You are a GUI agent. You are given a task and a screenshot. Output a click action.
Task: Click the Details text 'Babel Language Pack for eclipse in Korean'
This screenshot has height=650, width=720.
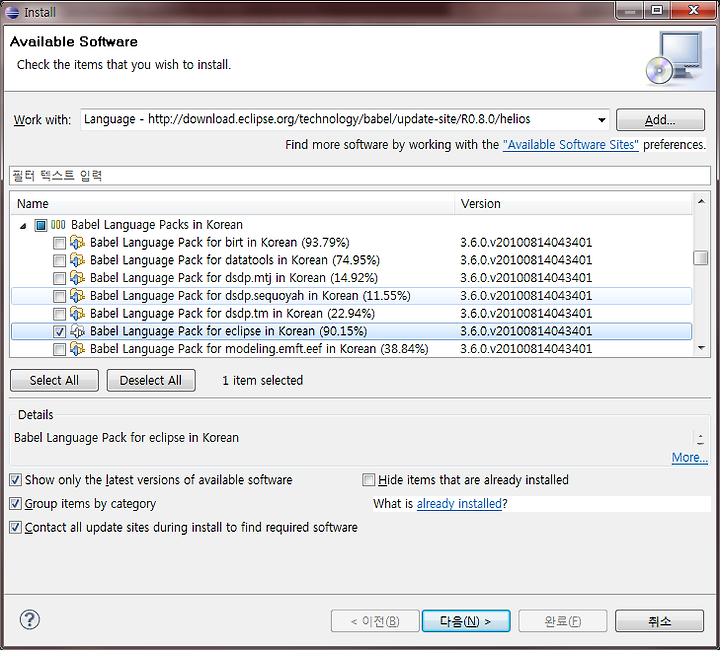point(126,438)
